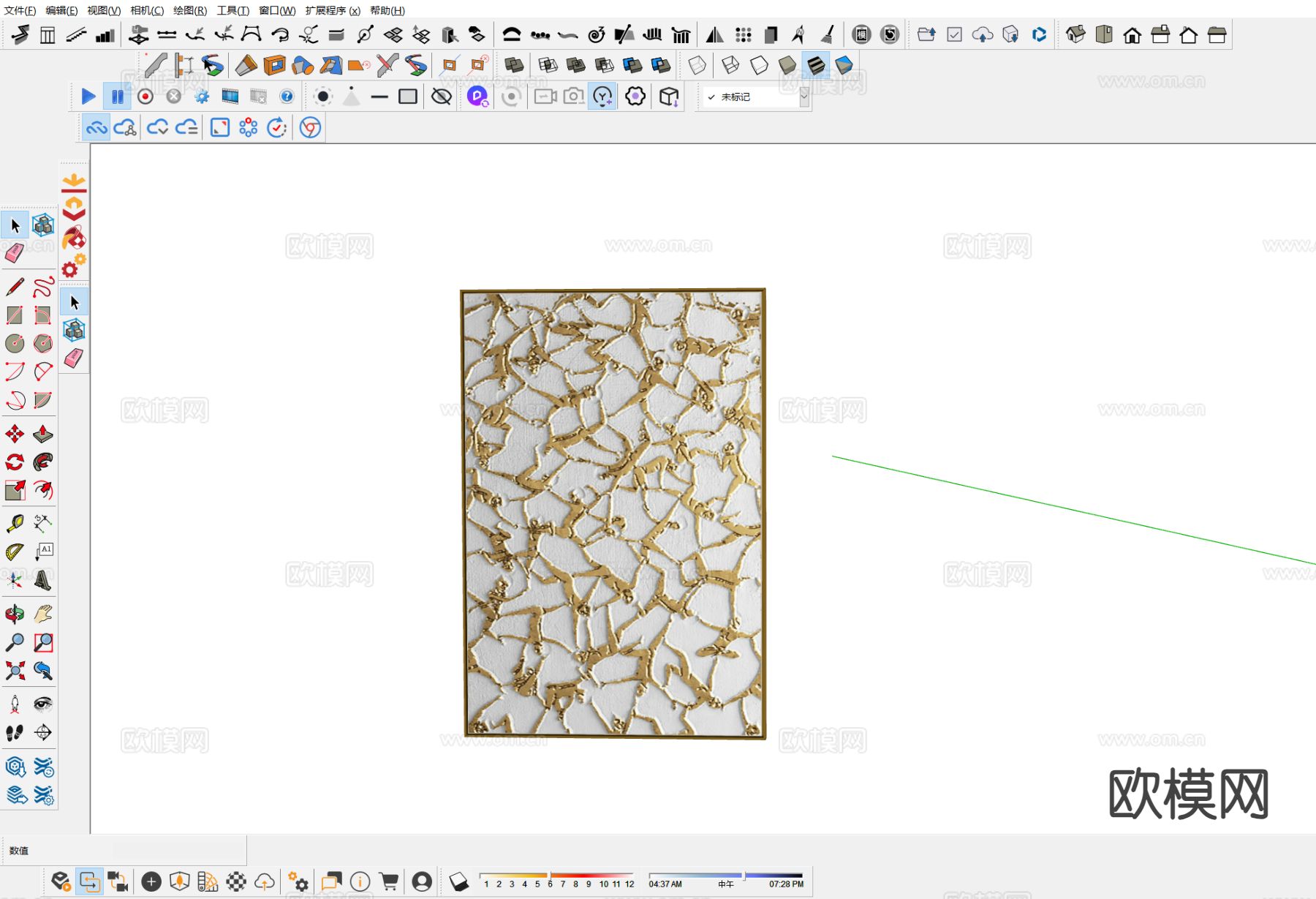Screen dimensions: 1316x899
Task: Toggle the crossed-out eye hide icon
Action: [x=441, y=97]
